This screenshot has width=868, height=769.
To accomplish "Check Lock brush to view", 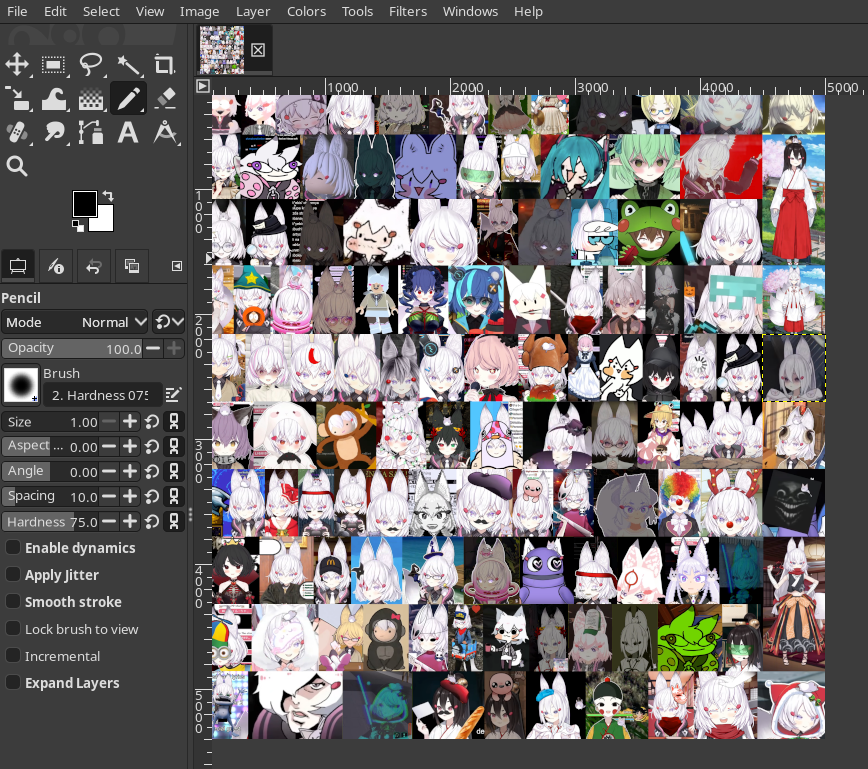I will pos(13,629).
